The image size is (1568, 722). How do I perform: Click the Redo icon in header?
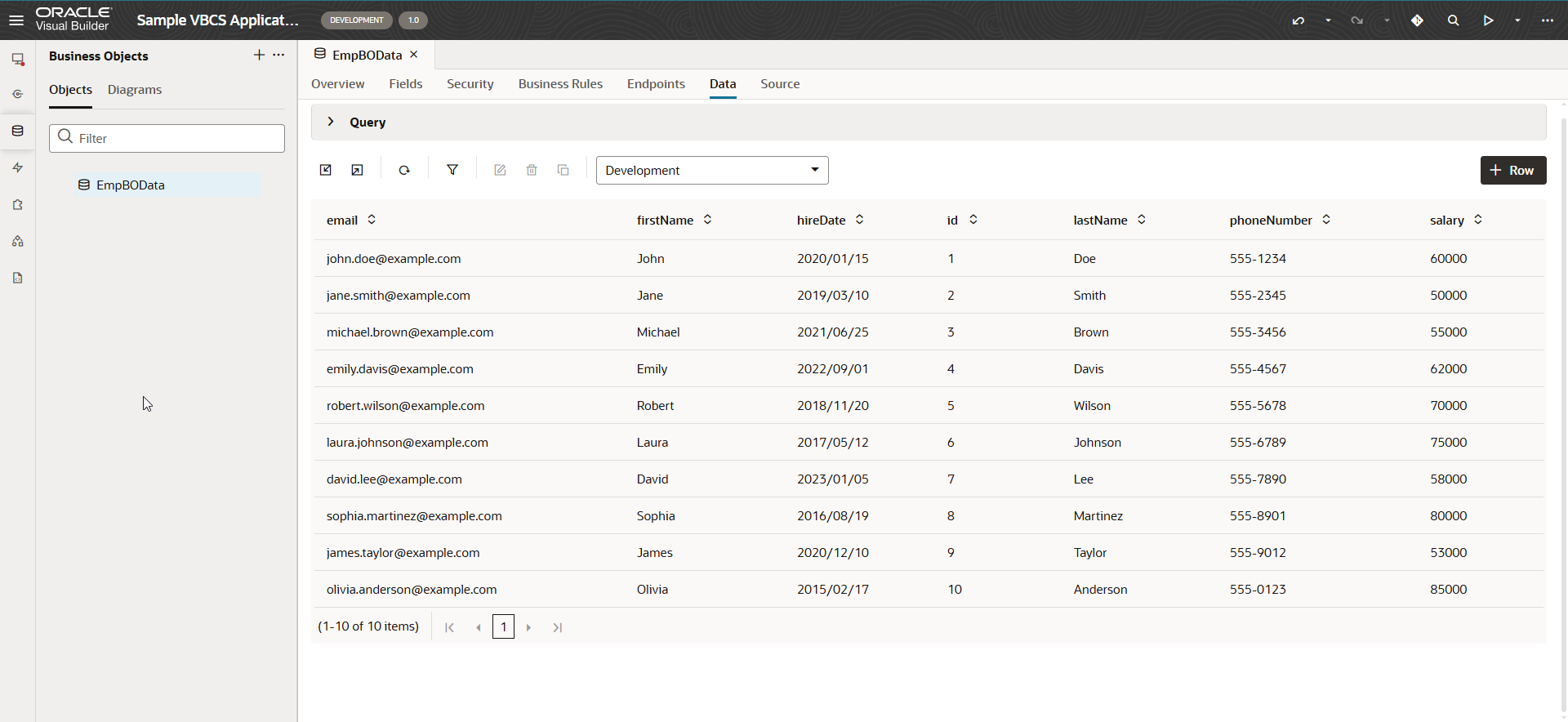pyautogui.click(x=1356, y=20)
